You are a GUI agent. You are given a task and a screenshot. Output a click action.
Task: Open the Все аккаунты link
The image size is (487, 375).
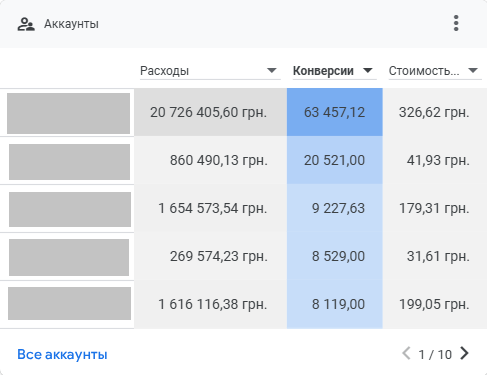(x=62, y=354)
